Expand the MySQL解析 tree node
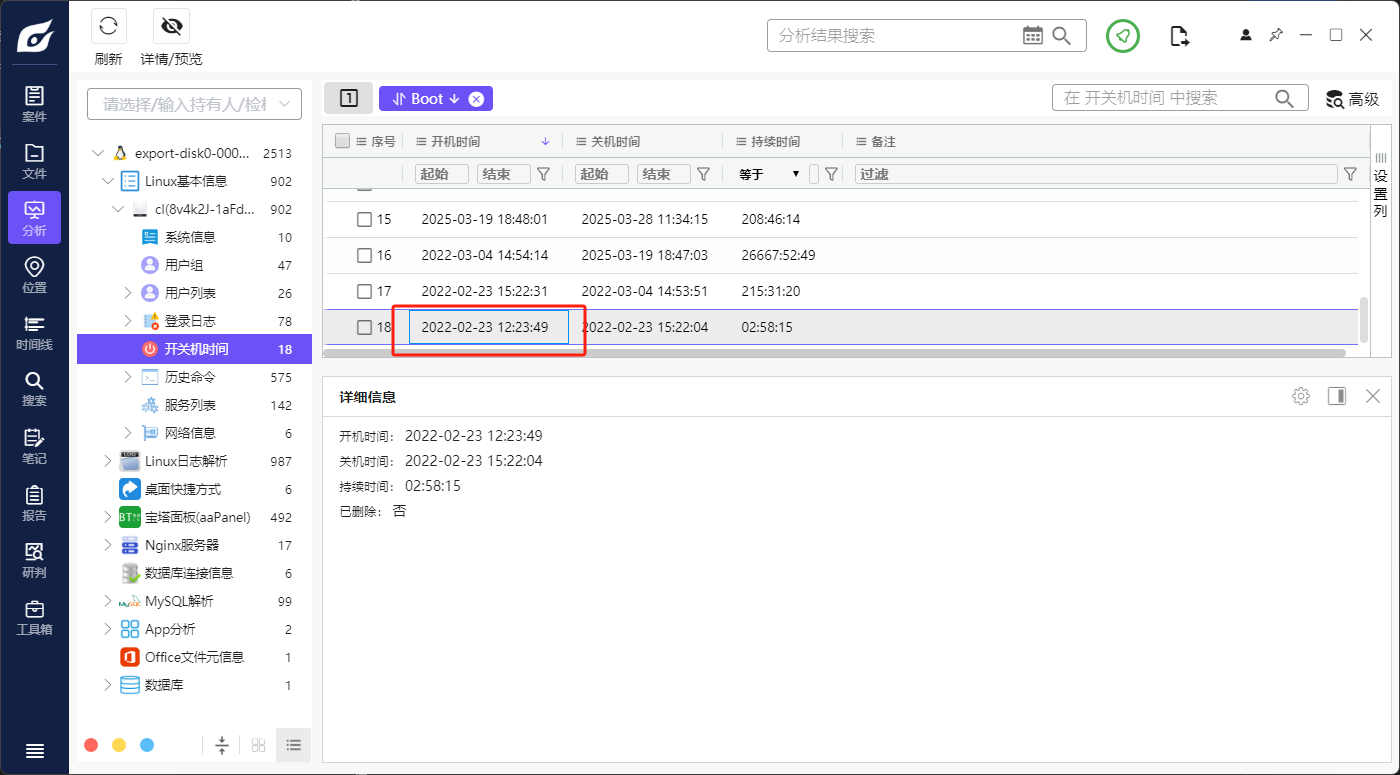The image size is (1400, 775). click(x=109, y=601)
